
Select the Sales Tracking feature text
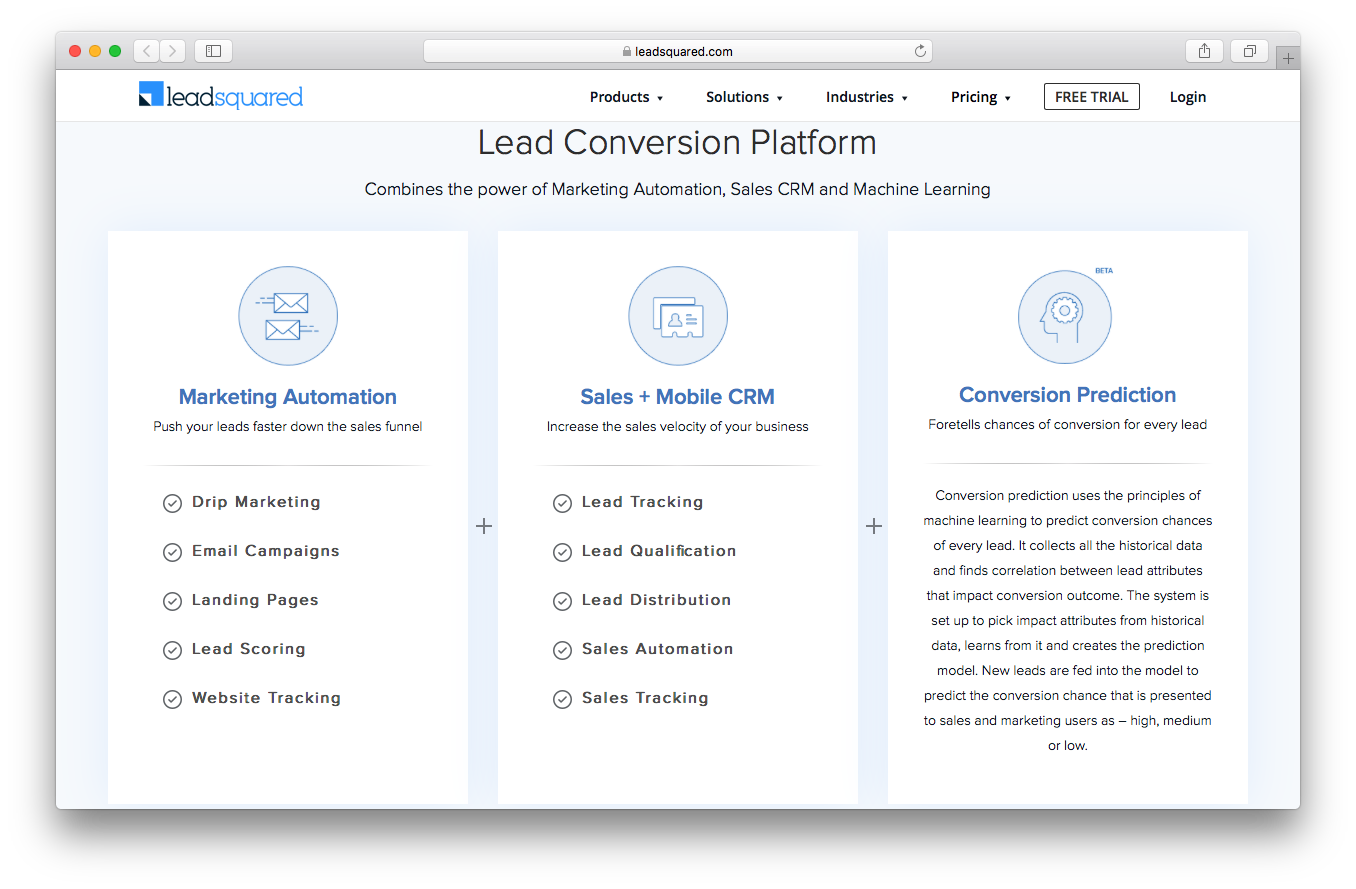[x=645, y=698]
